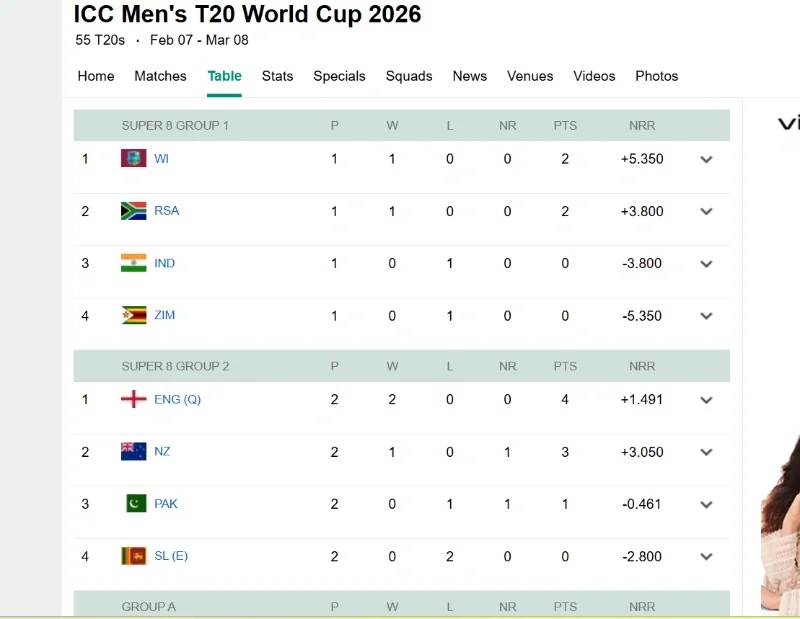
Task: Switch to the Matches tab
Action: tap(160, 76)
